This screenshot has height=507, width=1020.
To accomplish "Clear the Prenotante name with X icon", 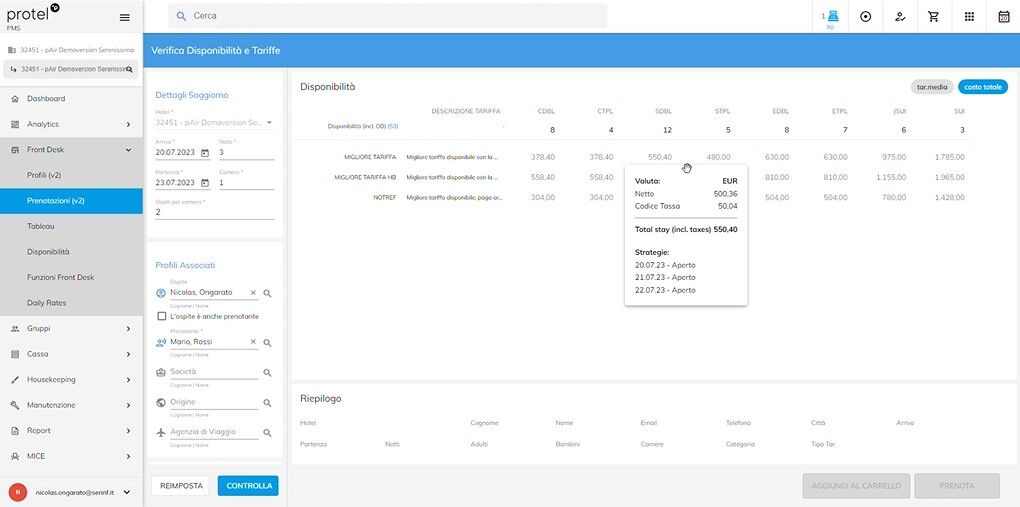I will click(253, 342).
